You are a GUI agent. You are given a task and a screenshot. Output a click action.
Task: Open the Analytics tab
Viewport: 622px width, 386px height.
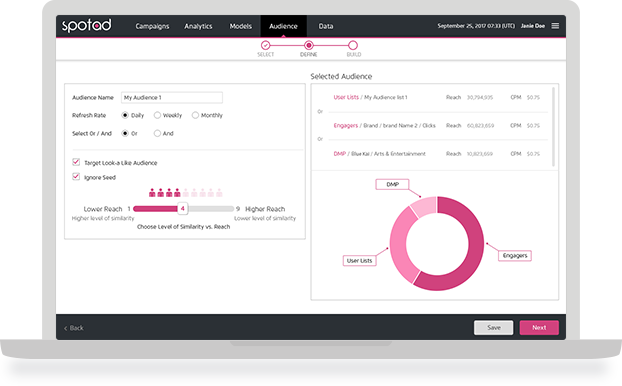[198, 26]
